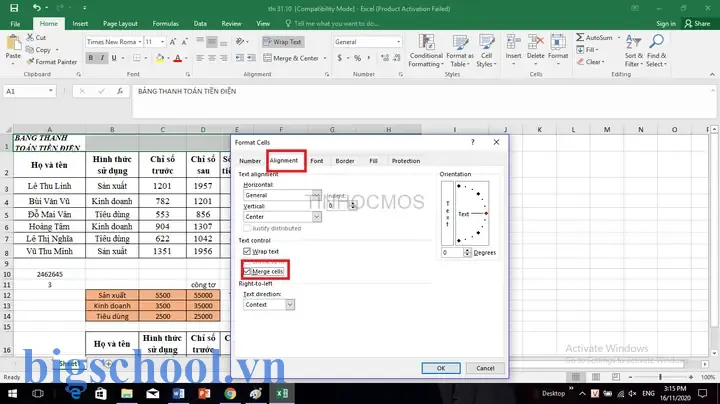Screen dimensions: 720x404
Task: Open the Text direction Context dropdown
Action: click(290, 304)
